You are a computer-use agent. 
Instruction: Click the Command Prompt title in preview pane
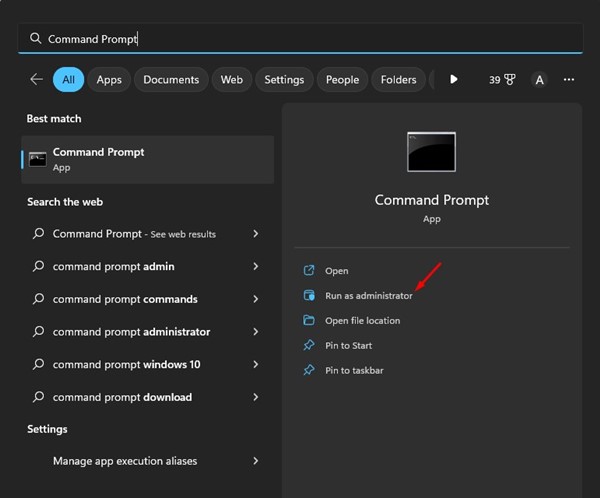click(x=432, y=200)
